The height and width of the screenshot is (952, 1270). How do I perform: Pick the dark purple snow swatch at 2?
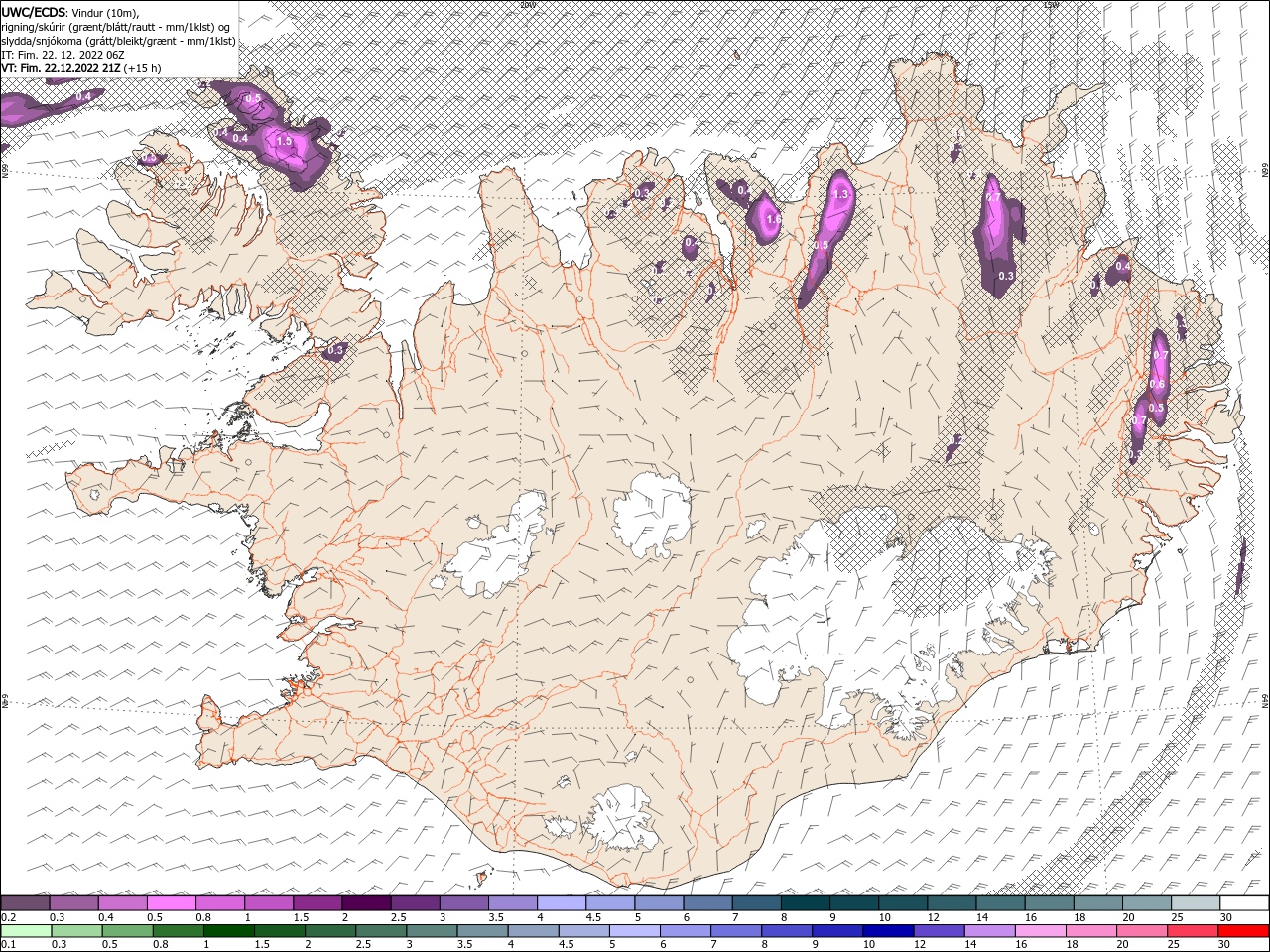pyautogui.click(x=365, y=903)
